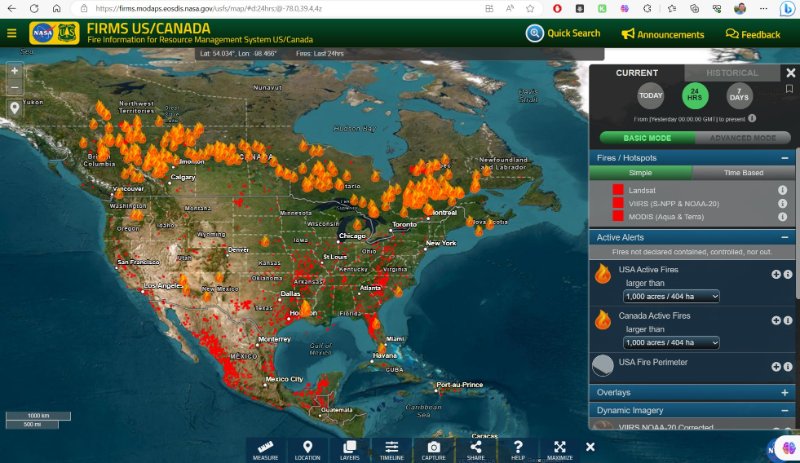800x463 pixels.
Task: Show info for VIIRS layer
Action: coord(782,203)
